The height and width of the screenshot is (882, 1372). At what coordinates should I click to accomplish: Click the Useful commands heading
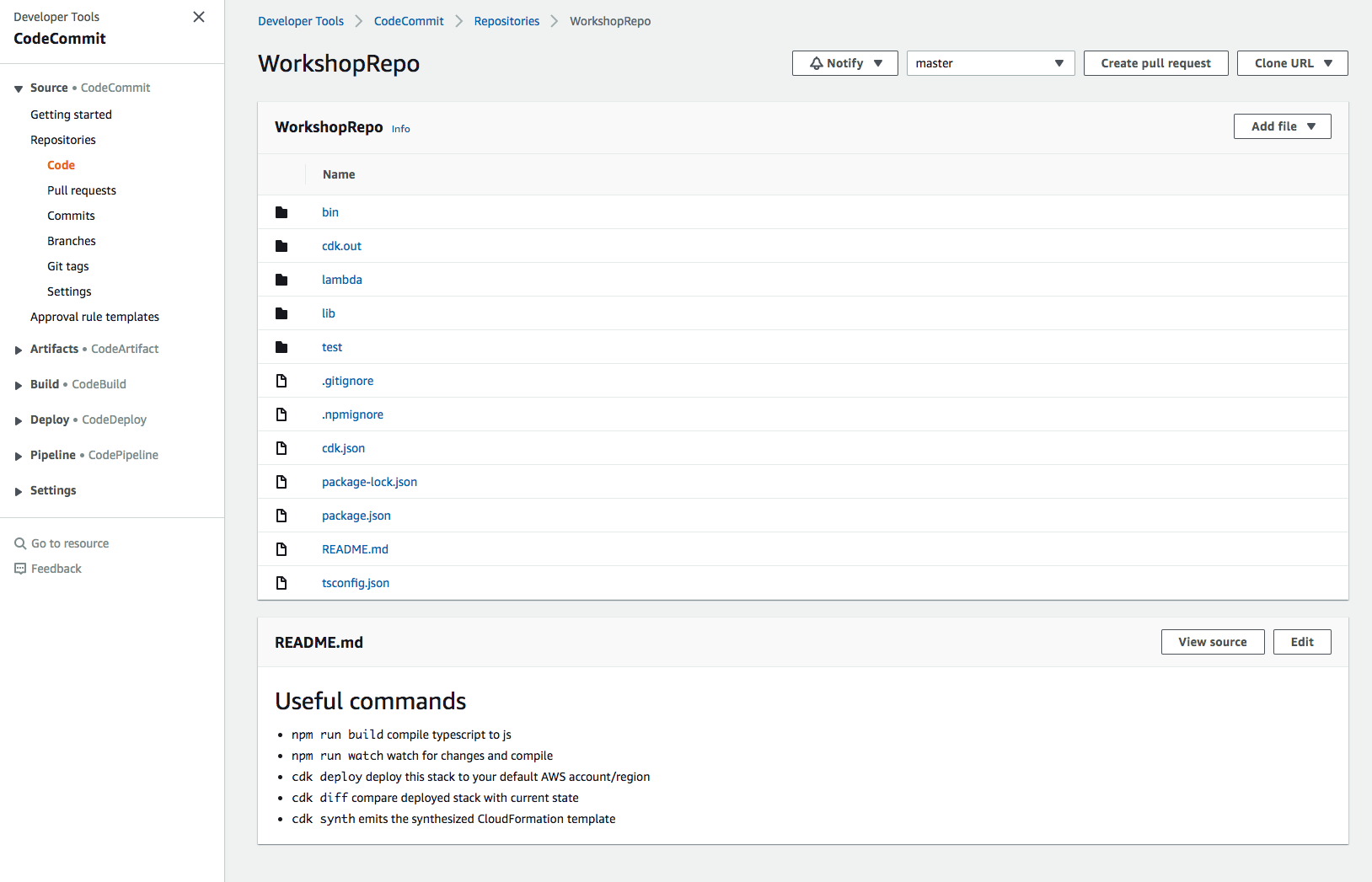pyautogui.click(x=371, y=701)
